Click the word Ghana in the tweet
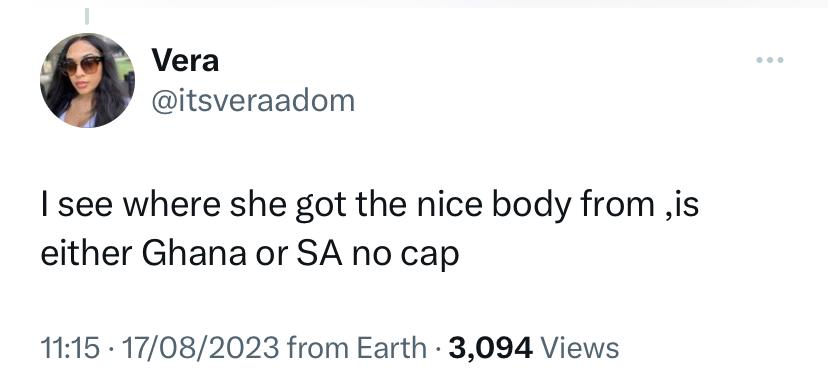This screenshot has height=380, width=828. (x=194, y=254)
